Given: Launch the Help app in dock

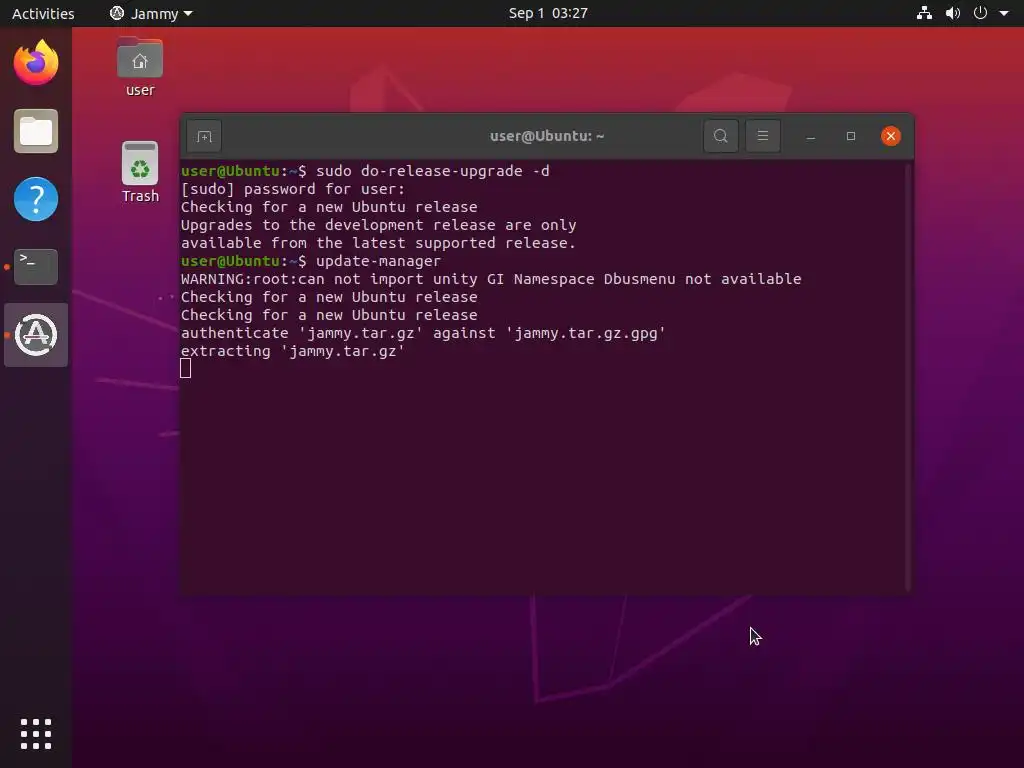Looking at the screenshot, I should [x=36, y=199].
